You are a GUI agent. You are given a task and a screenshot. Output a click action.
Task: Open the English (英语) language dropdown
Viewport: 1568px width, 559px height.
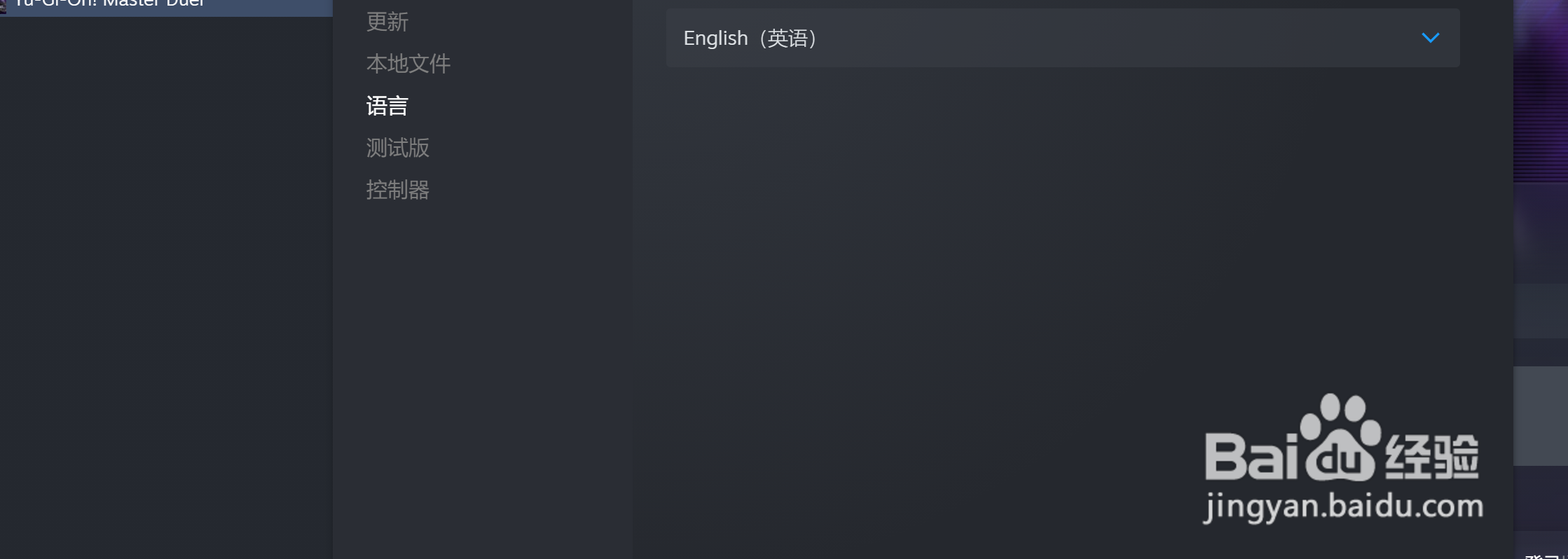(1063, 38)
